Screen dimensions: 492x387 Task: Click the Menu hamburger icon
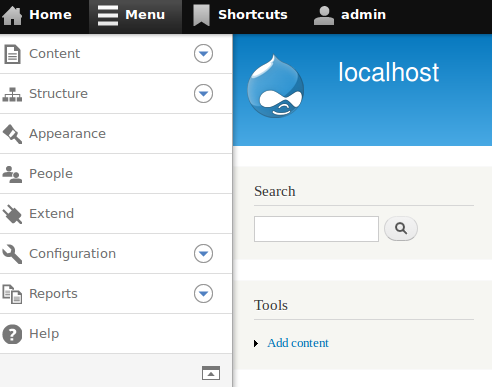[x=108, y=15]
